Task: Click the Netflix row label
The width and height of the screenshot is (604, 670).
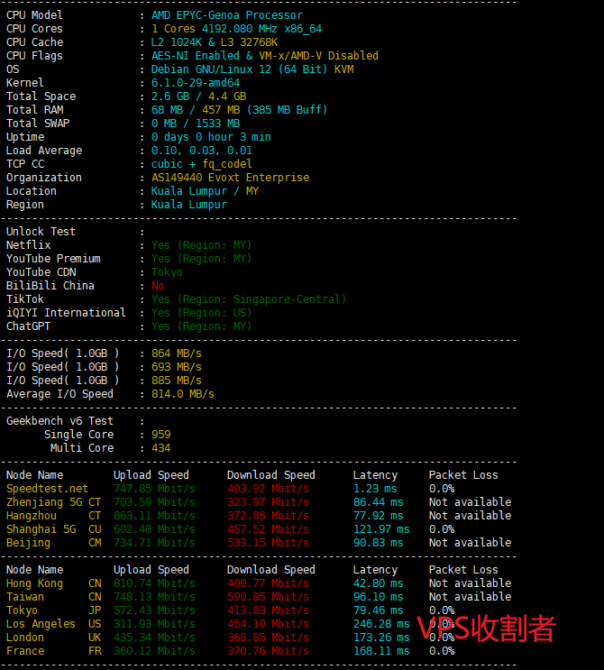Action: tap(28, 245)
